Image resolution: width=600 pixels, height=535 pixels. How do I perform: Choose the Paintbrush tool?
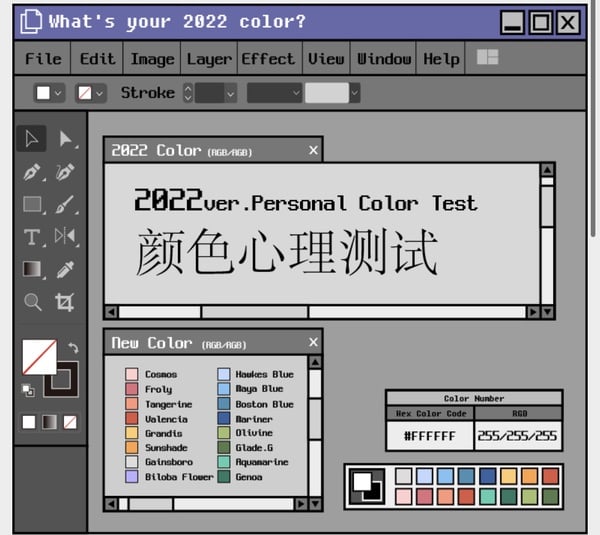(65, 204)
